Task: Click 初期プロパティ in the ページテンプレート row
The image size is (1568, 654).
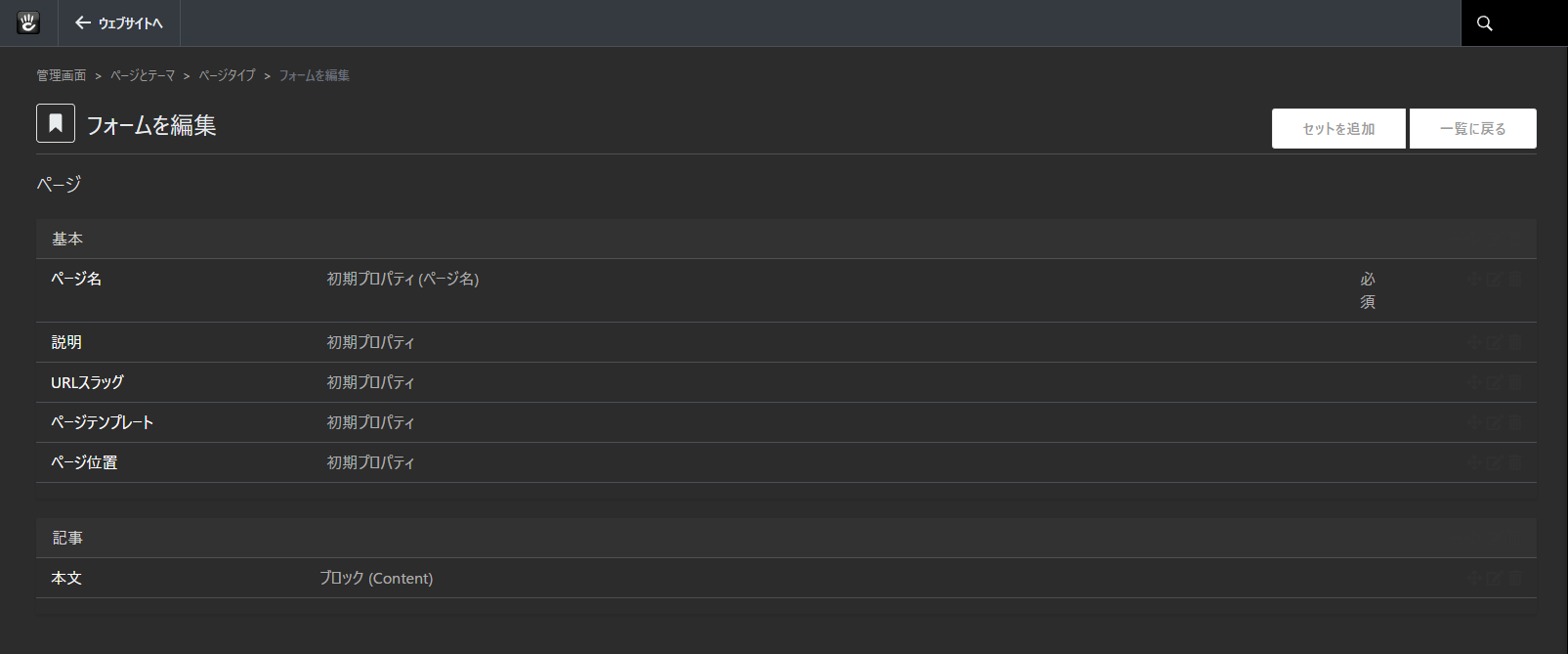Action: tap(370, 422)
